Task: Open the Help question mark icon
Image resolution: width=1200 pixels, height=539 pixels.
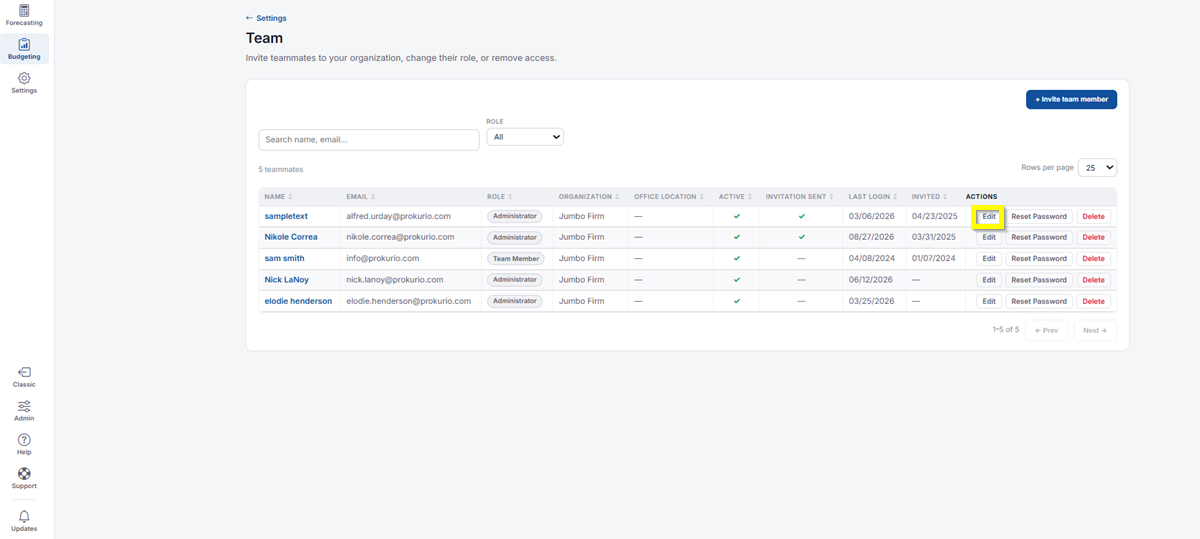Action: point(24,445)
